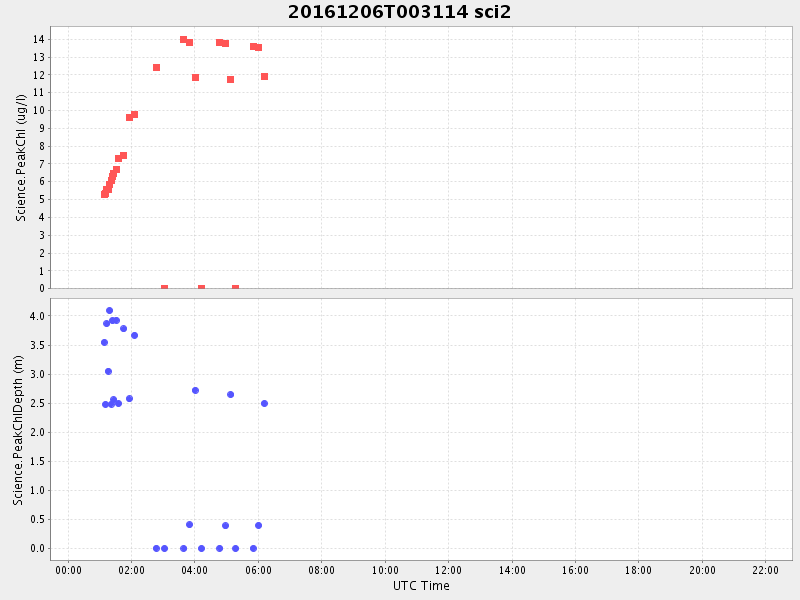Select the highest blue dot above 4.0 m
800x600 pixels.
(109, 310)
